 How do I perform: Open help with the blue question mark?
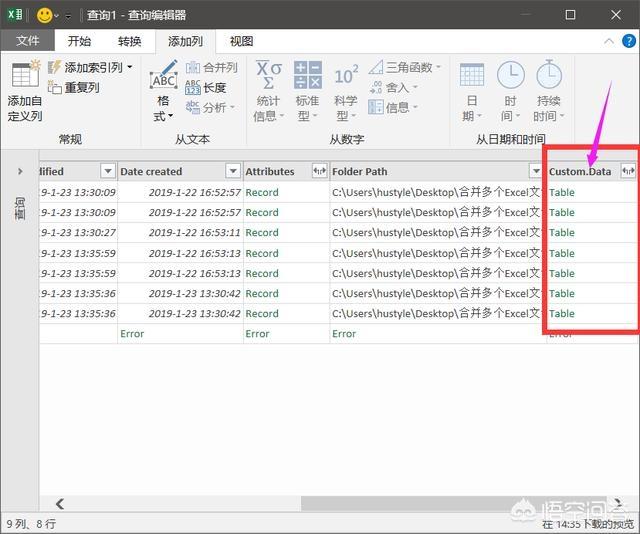click(x=629, y=41)
